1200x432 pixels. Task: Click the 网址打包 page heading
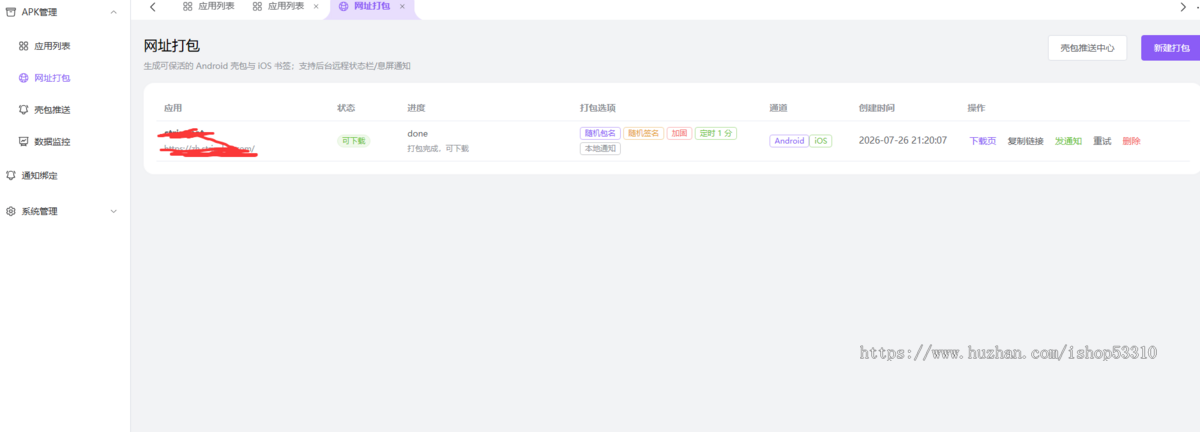172,46
